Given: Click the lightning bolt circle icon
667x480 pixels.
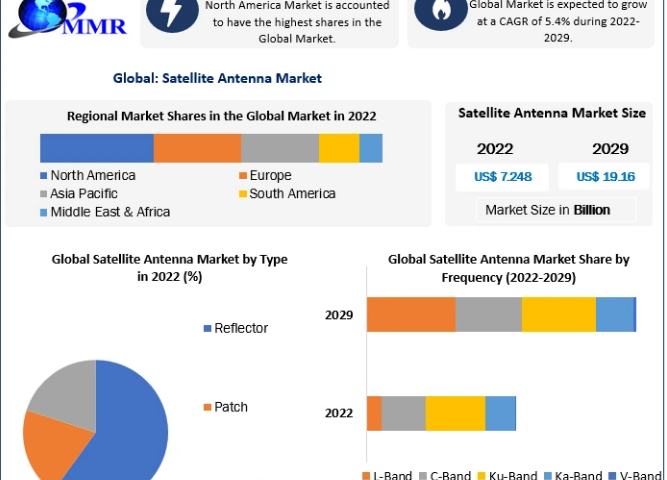Looking at the screenshot, I should point(172,13).
